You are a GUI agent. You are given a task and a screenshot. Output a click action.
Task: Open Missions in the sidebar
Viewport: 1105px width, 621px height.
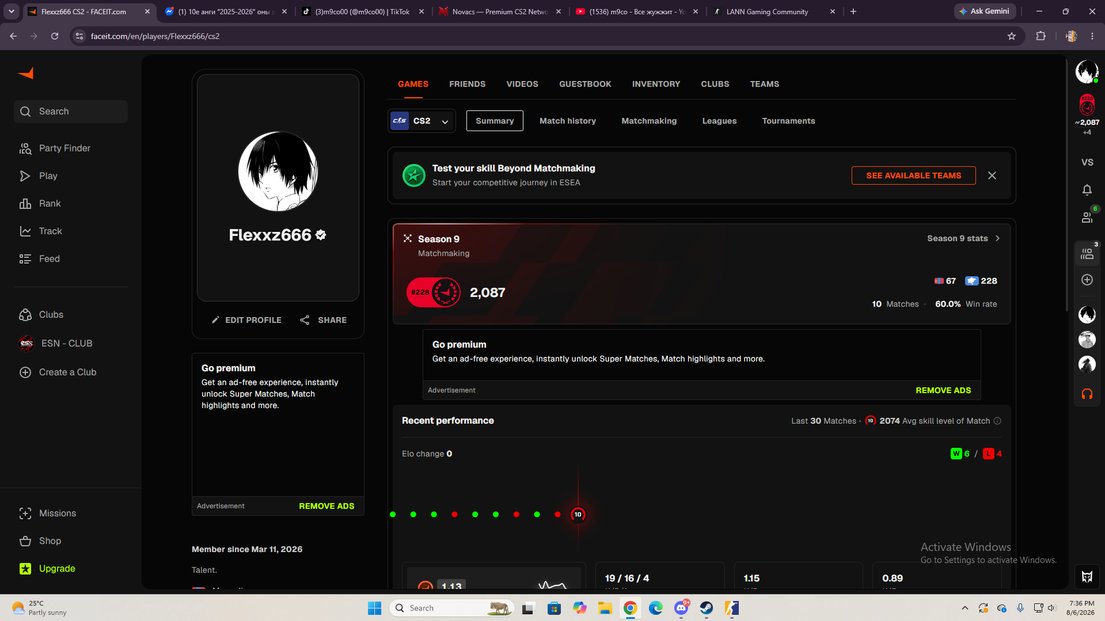[47, 513]
